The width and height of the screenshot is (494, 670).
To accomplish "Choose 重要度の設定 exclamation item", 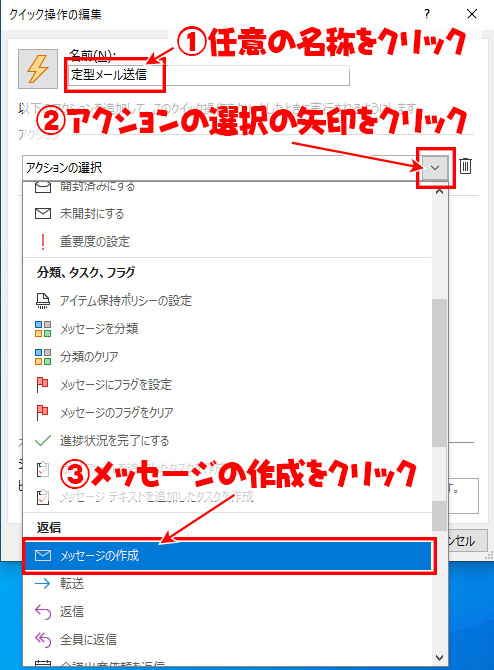I will click(x=227, y=241).
